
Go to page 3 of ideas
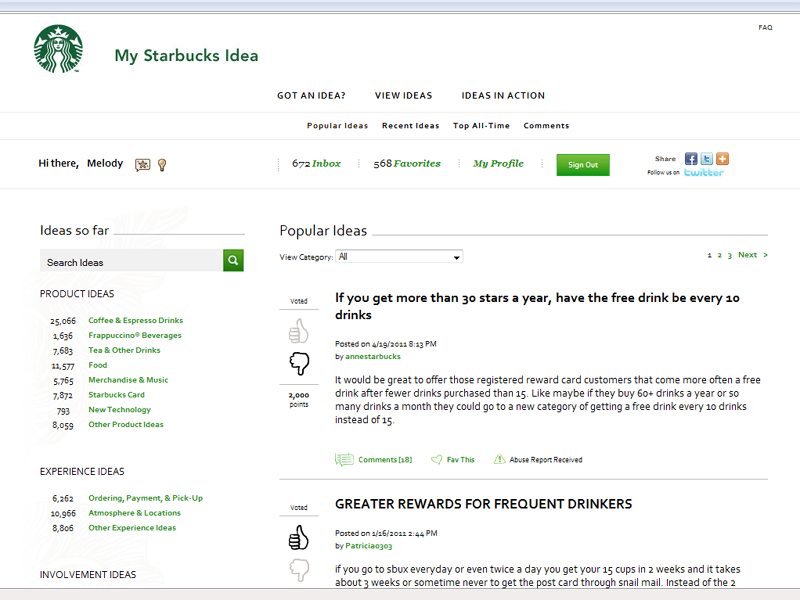730,255
